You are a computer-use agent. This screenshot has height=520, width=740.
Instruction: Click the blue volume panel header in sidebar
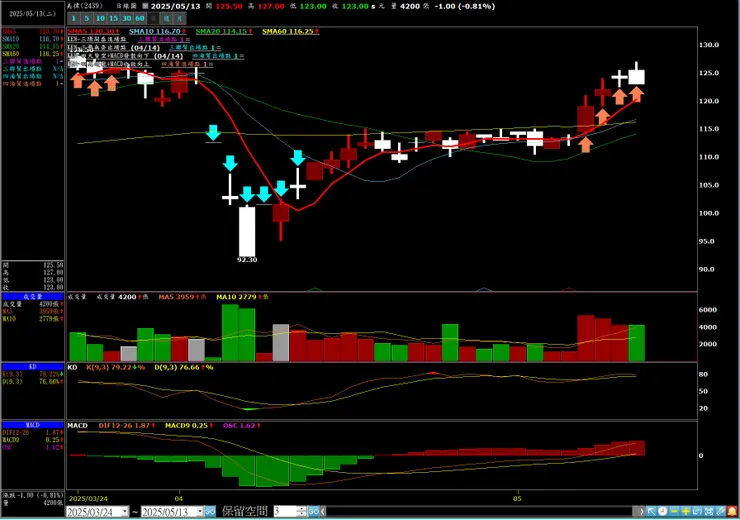[x=33, y=296]
